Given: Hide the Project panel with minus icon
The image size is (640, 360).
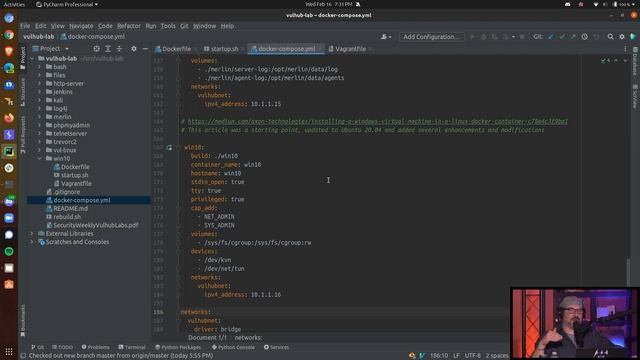Looking at the screenshot, I should point(145,49).
